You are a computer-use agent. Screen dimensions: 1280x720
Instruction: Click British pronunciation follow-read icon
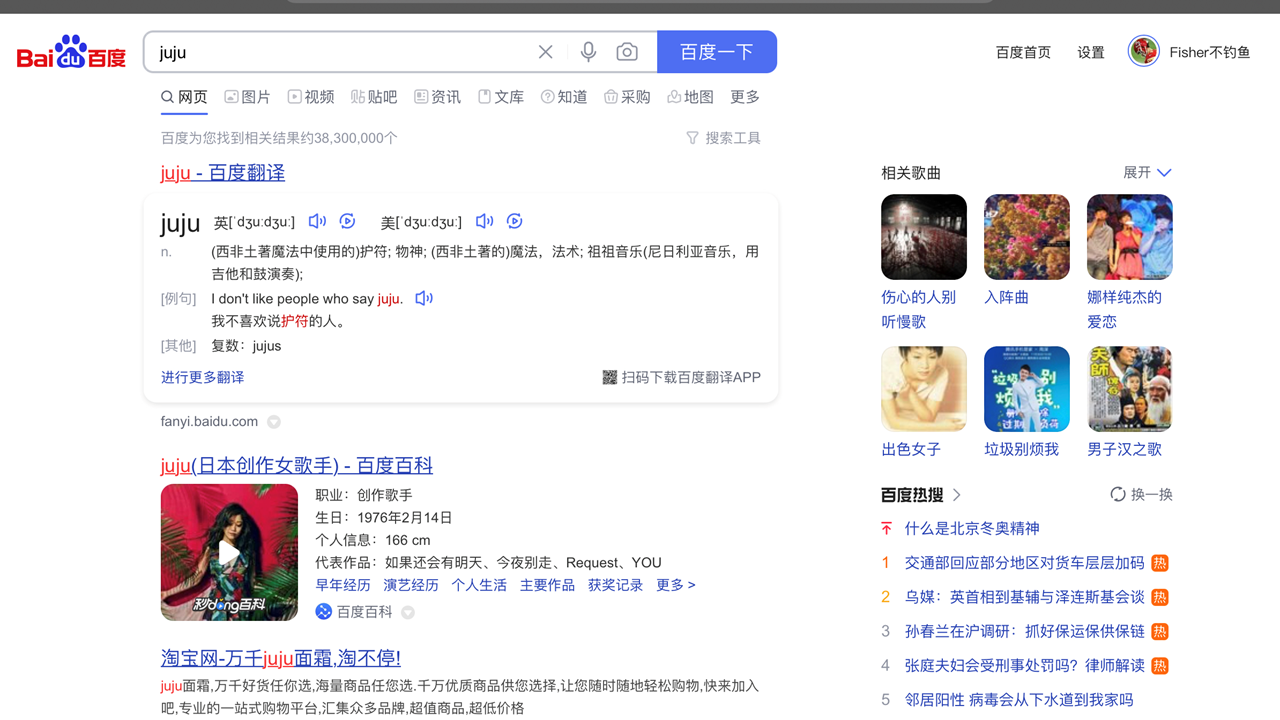[x=347, y=221]
